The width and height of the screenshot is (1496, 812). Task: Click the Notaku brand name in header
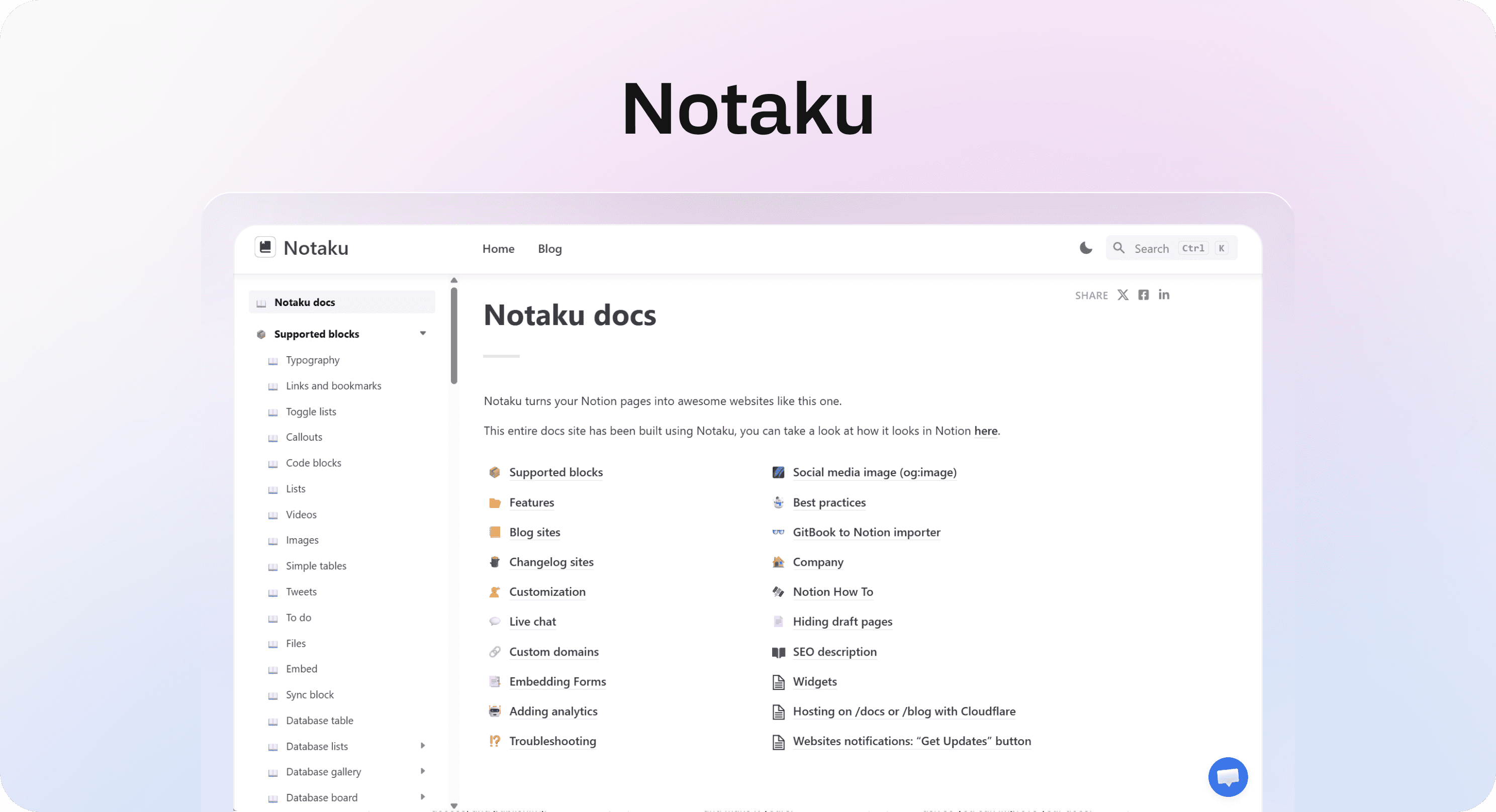[316, 248]
